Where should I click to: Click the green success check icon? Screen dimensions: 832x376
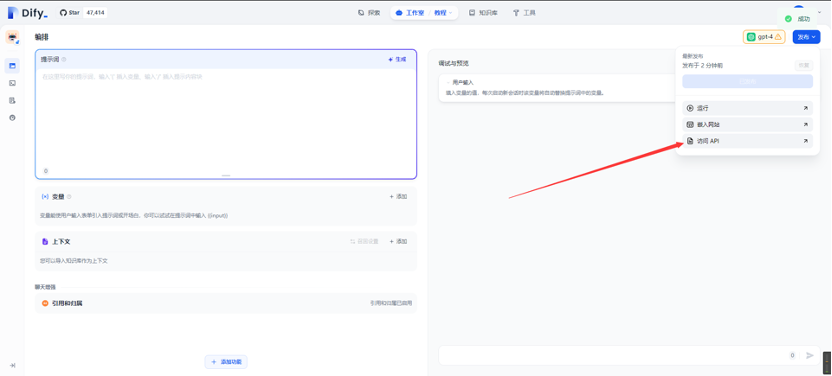click(788, 19)
